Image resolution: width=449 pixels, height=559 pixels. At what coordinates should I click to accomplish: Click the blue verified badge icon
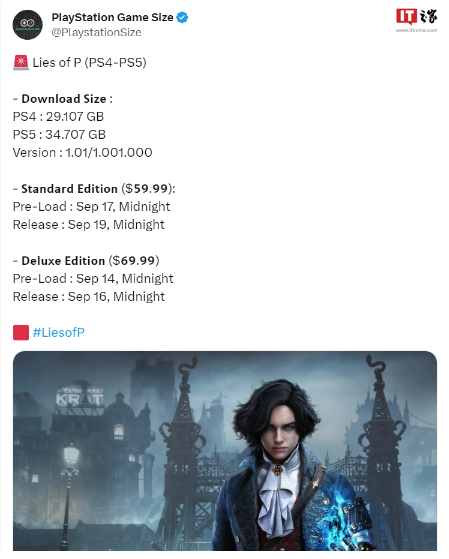click(x=182, y=17)
